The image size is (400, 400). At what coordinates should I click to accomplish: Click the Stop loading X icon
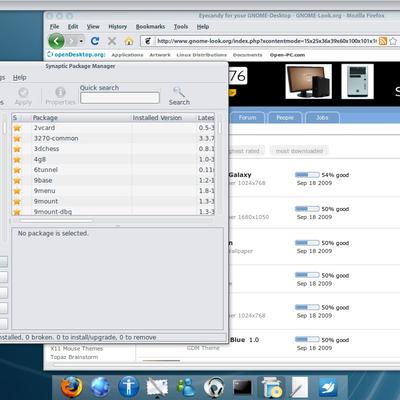[x=112, y=41]
